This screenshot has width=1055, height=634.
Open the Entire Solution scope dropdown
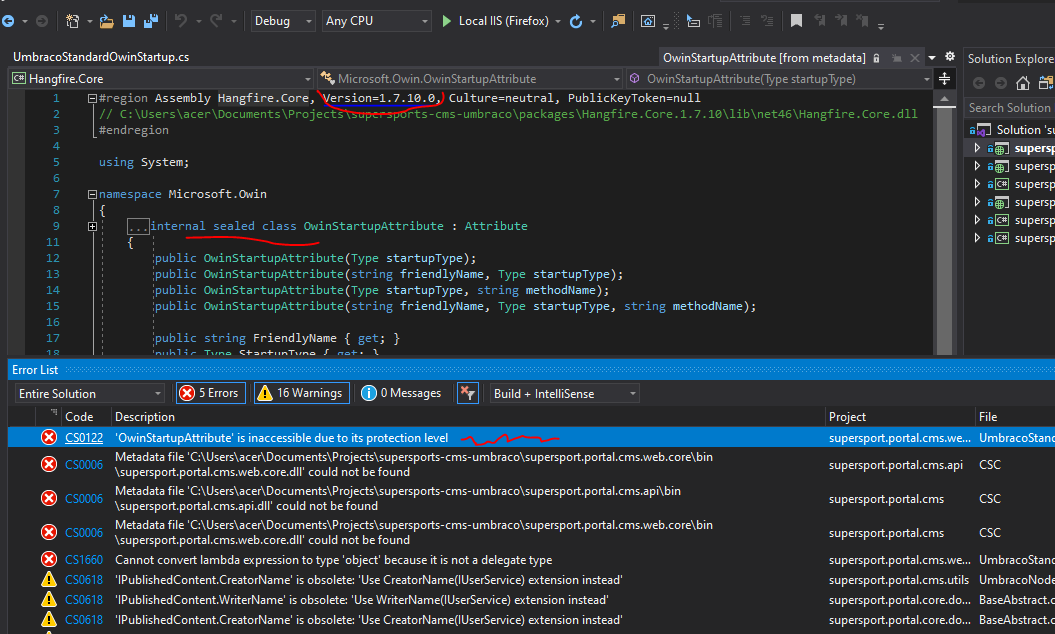tap(88, 394)
